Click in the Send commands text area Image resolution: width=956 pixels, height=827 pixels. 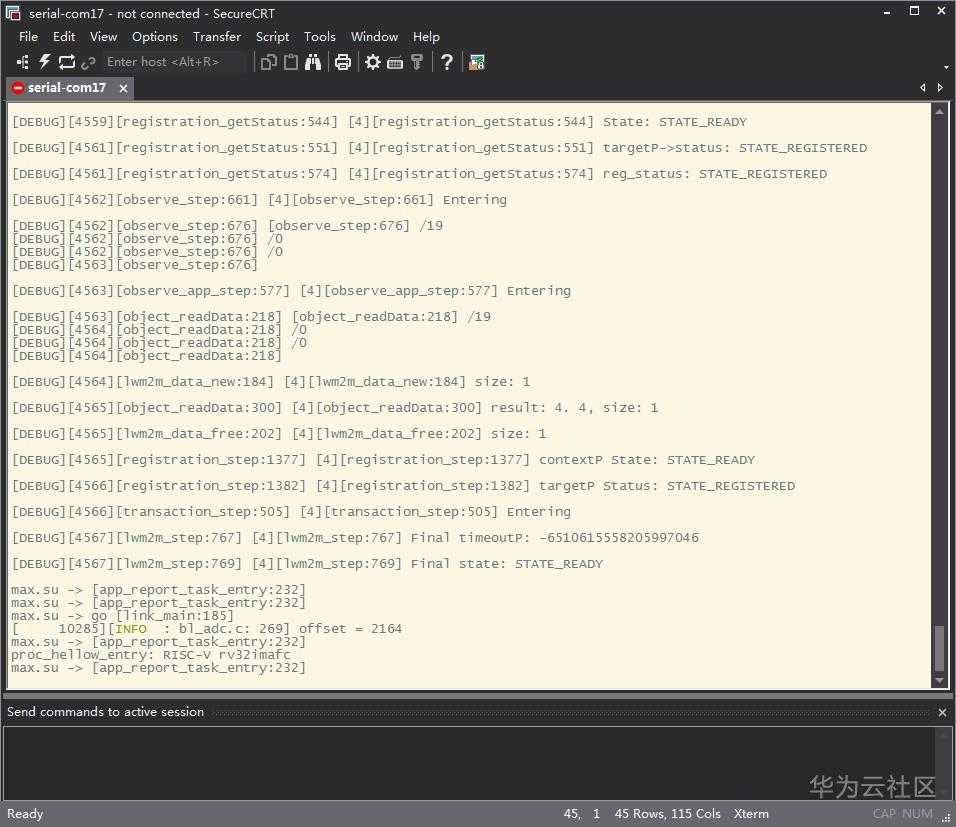point(468,762)
